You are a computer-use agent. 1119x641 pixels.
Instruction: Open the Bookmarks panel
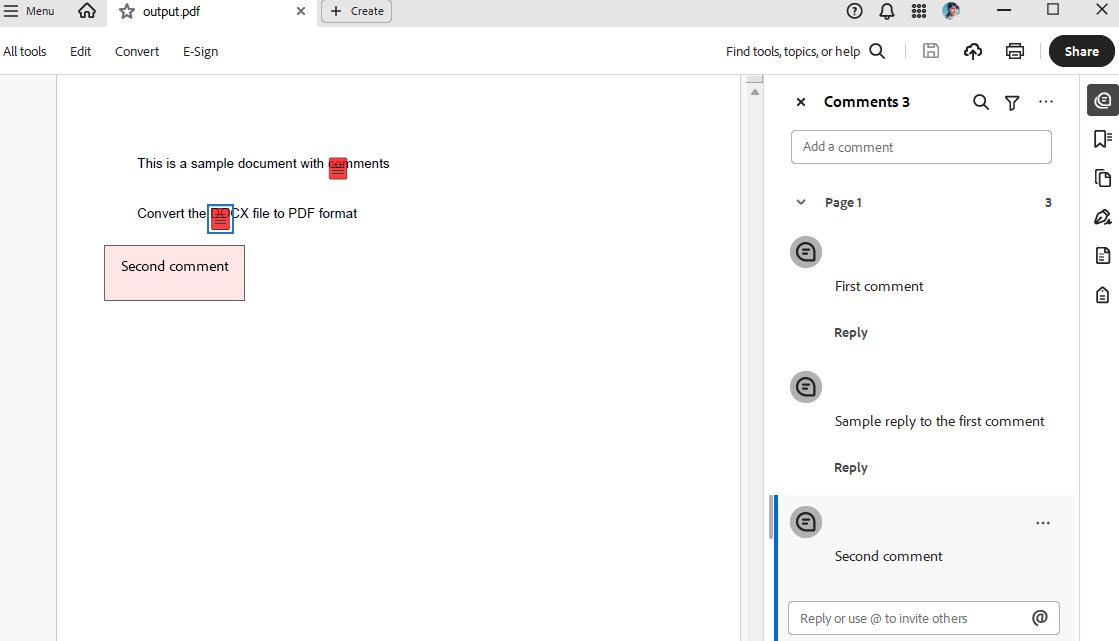pyautogui.click(x=1102, y=138)
